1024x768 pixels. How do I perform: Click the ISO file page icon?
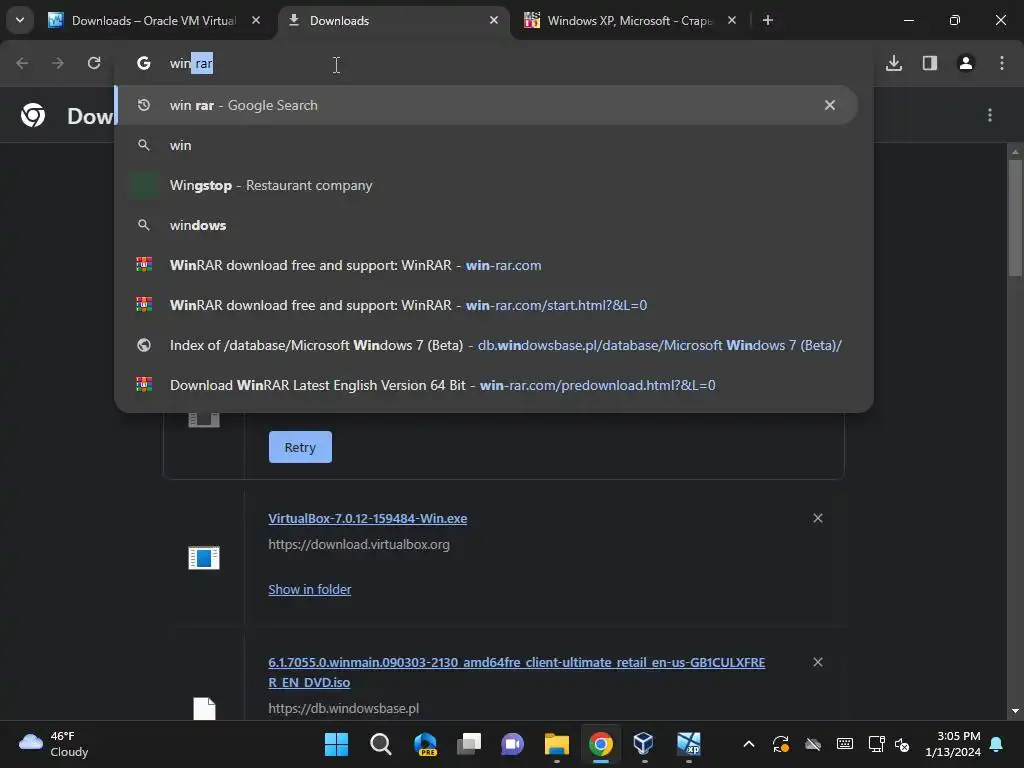[x=204, y=709]
